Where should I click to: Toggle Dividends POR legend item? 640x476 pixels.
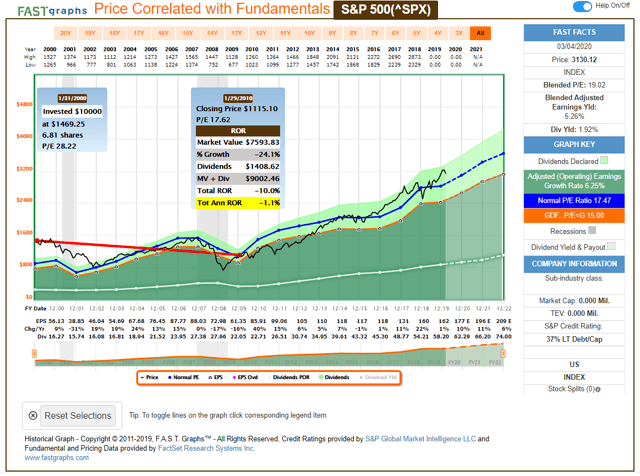pos(289,378)
